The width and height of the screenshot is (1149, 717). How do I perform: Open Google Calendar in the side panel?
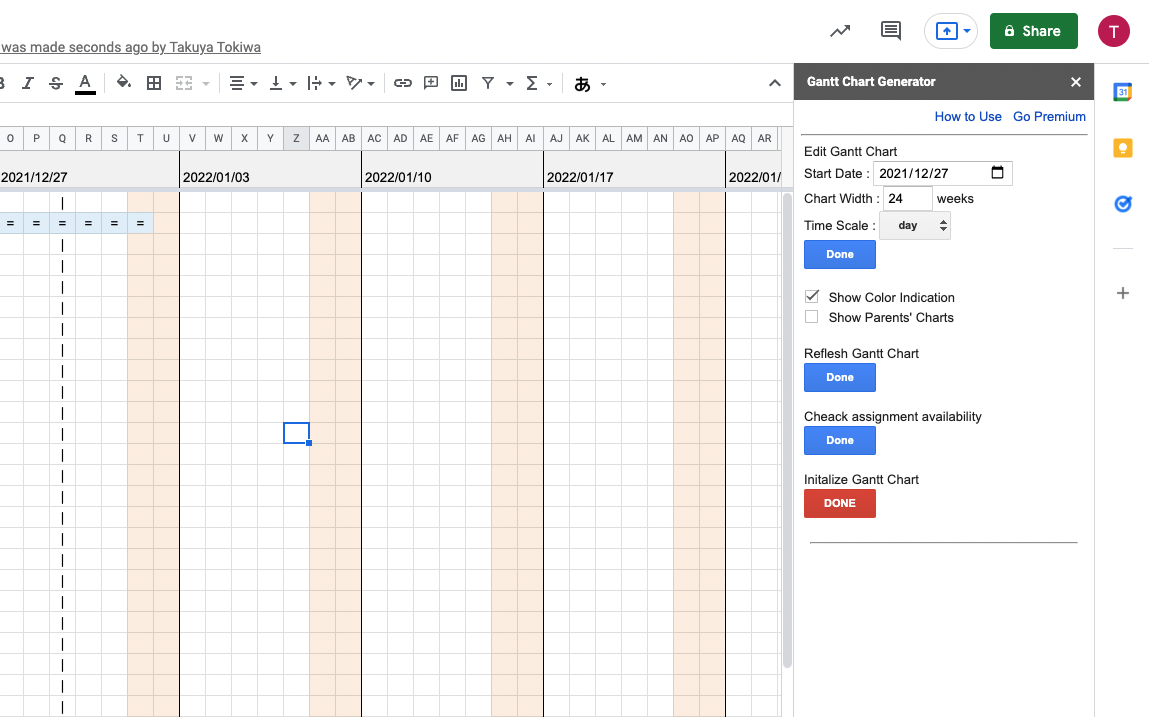click(1122, 92)
